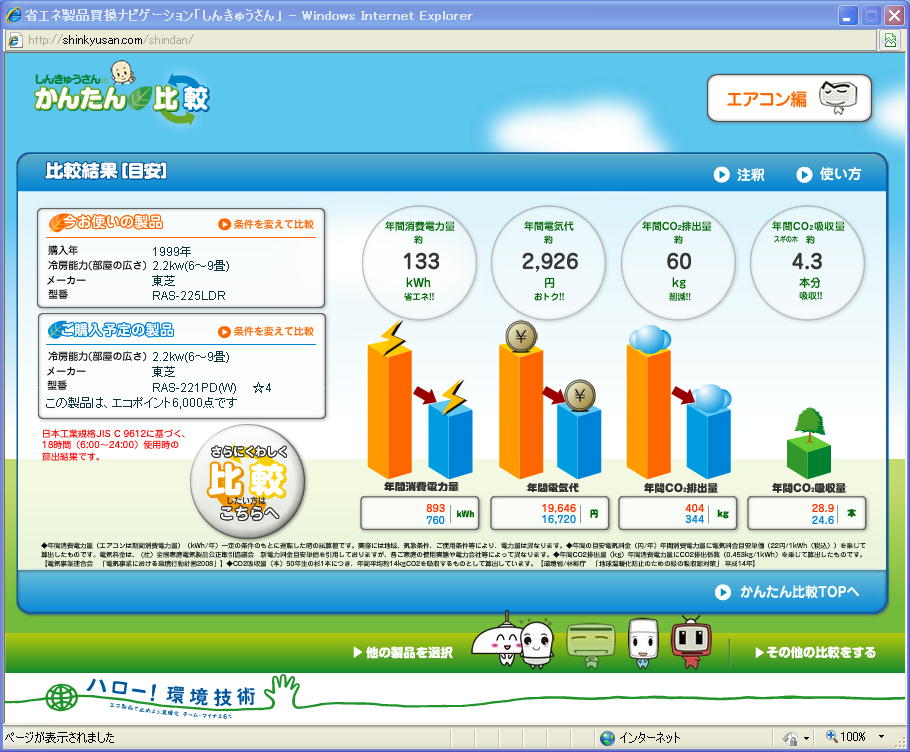This screenshot has height=752, width=910.
Task: Choose その他の比較をする
Action: (x=815, y=652)
